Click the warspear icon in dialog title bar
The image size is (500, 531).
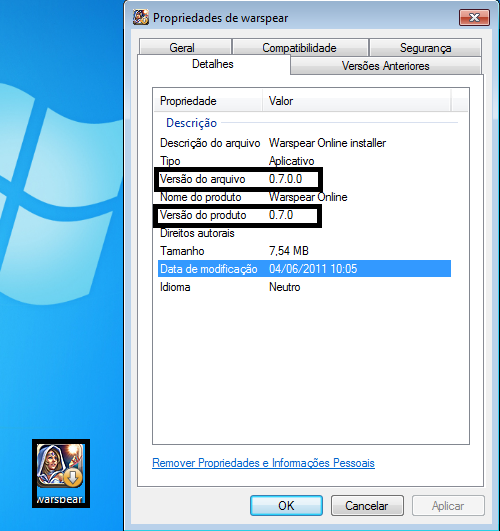tap(141, 18)
